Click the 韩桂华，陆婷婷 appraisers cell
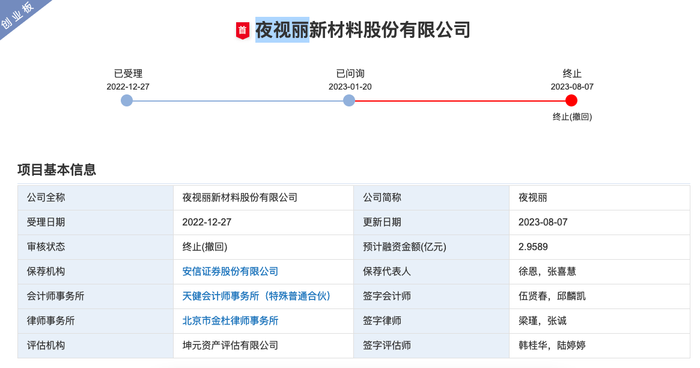The width and height of the screenshot is (700, 368). point(600,345)
